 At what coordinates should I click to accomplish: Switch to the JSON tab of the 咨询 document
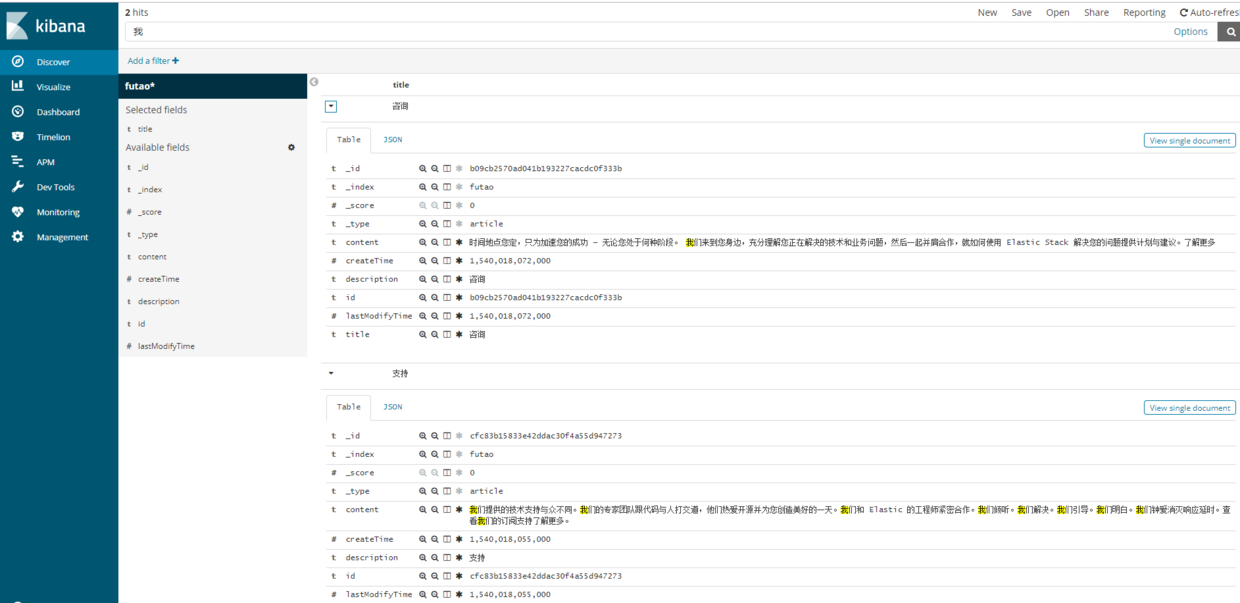[x=393, y=140]
